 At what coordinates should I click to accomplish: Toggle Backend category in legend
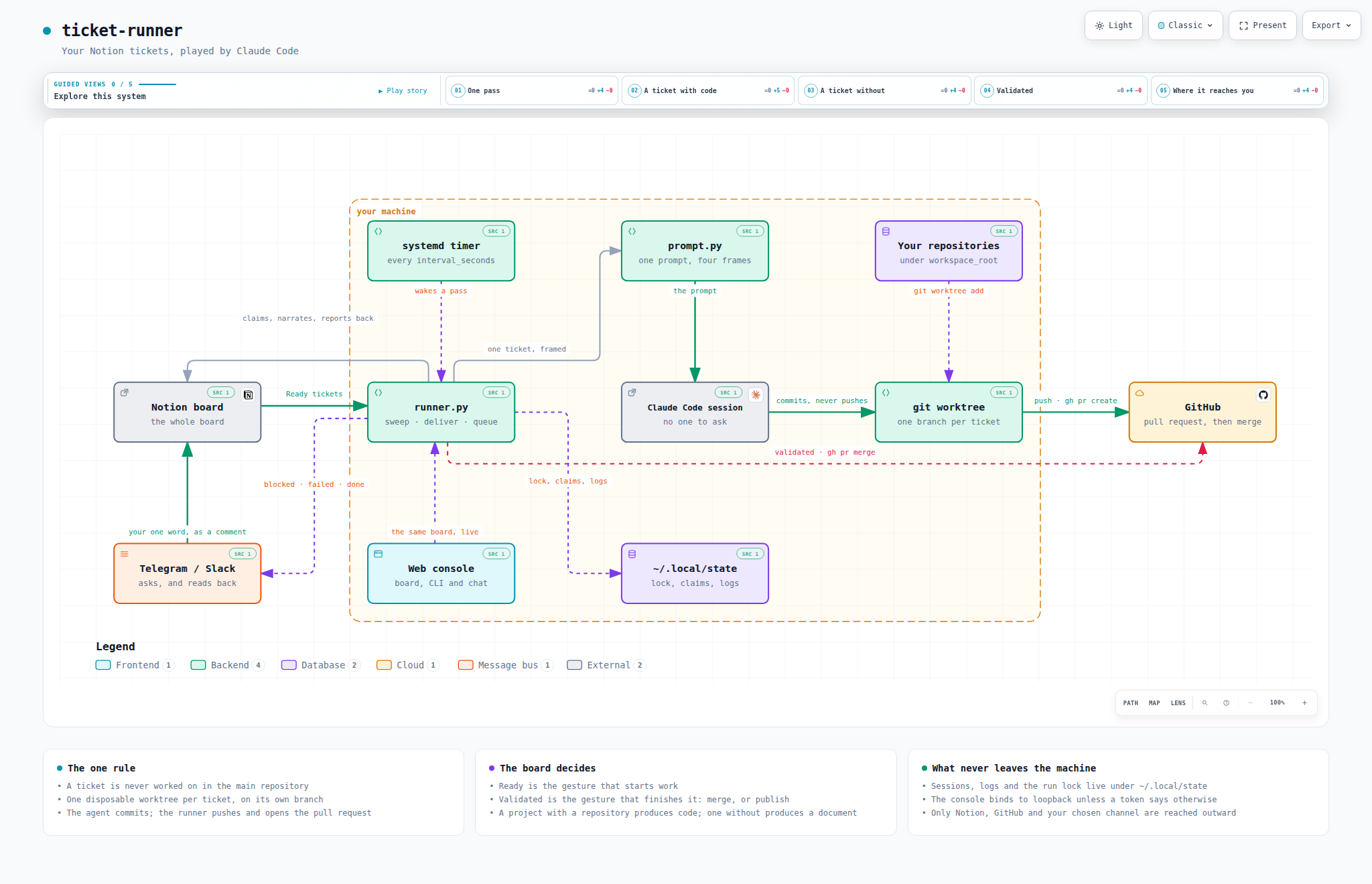227,665
